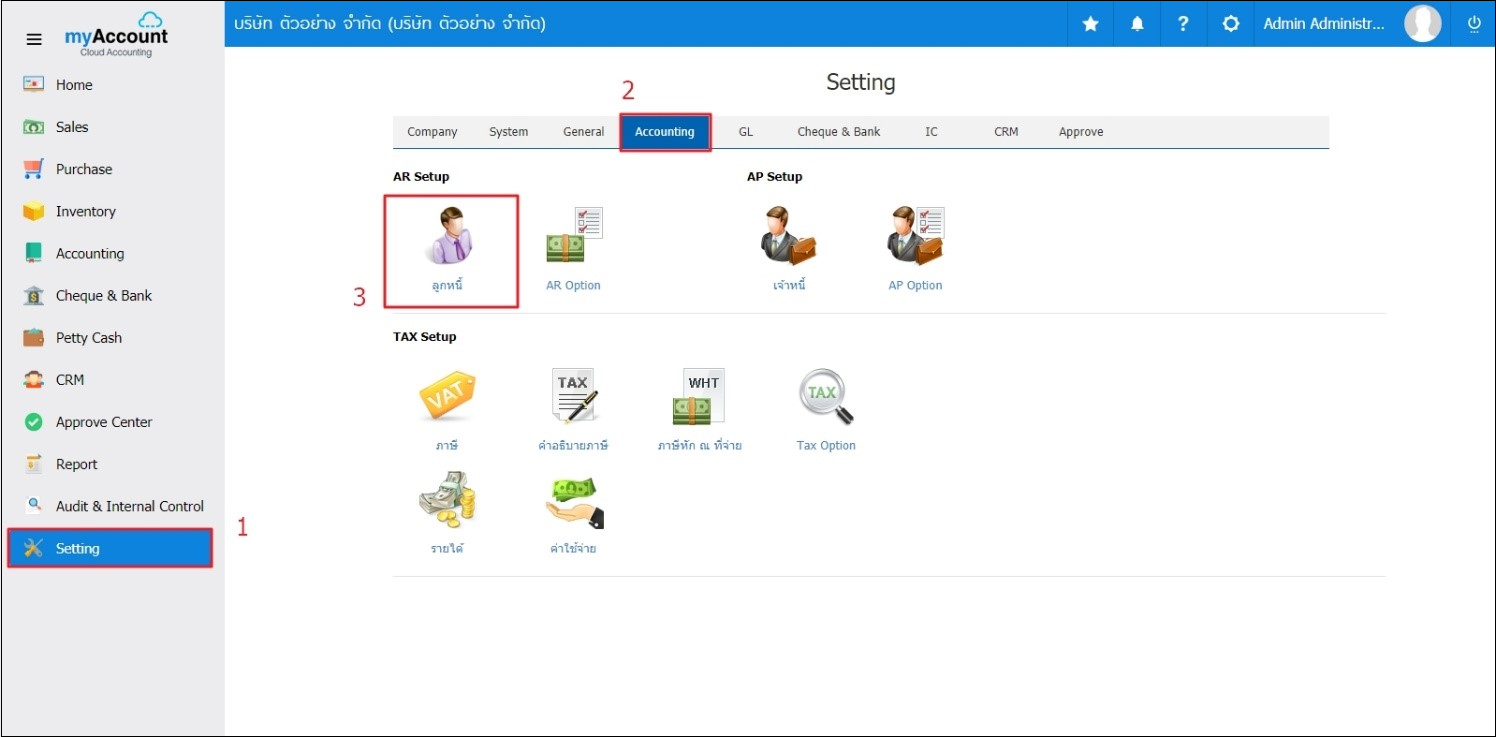Switch to the System tab

(508, 132)
